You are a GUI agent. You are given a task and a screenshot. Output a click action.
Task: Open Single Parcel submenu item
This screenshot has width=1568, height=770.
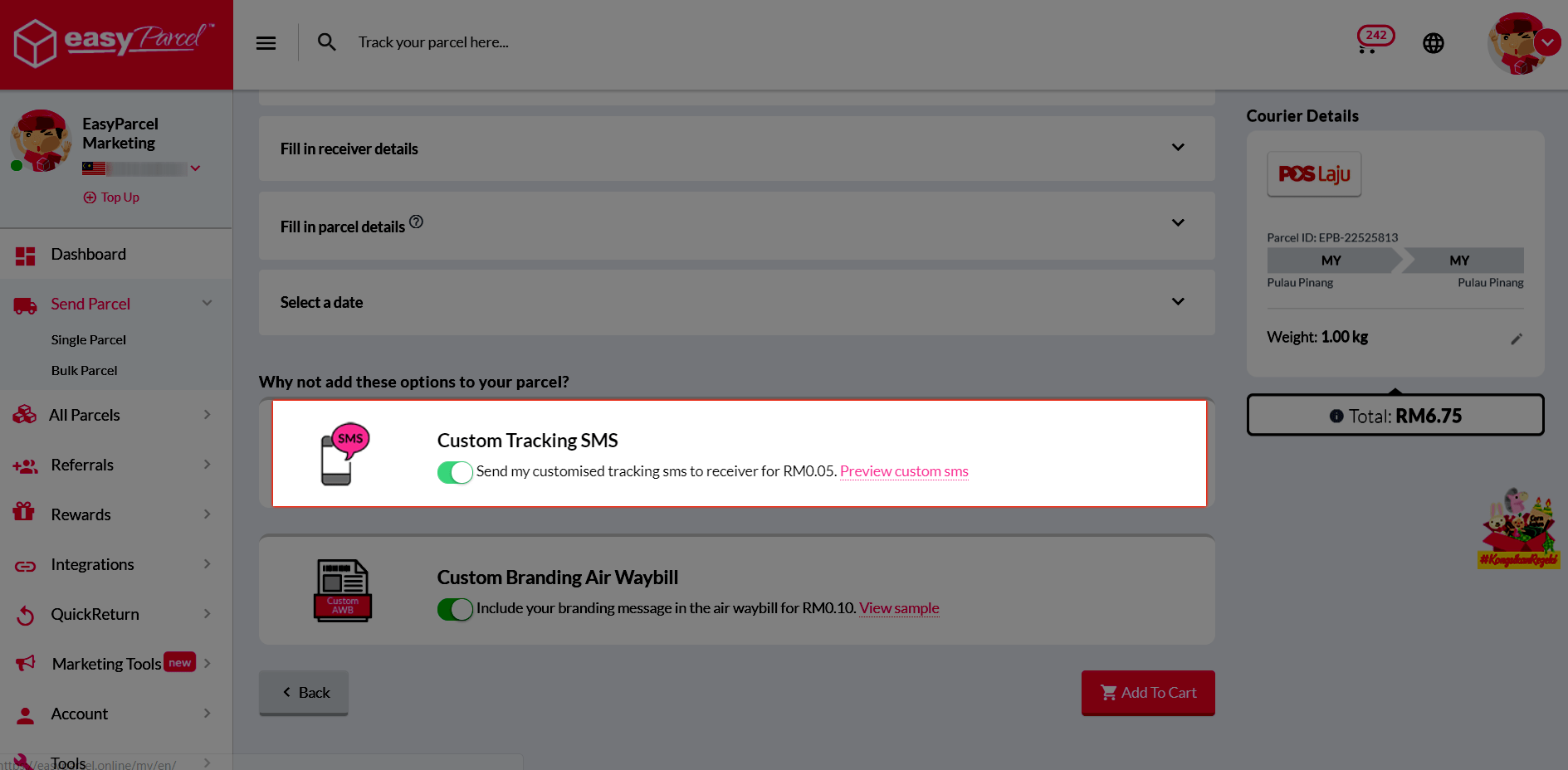click(88, 340)
